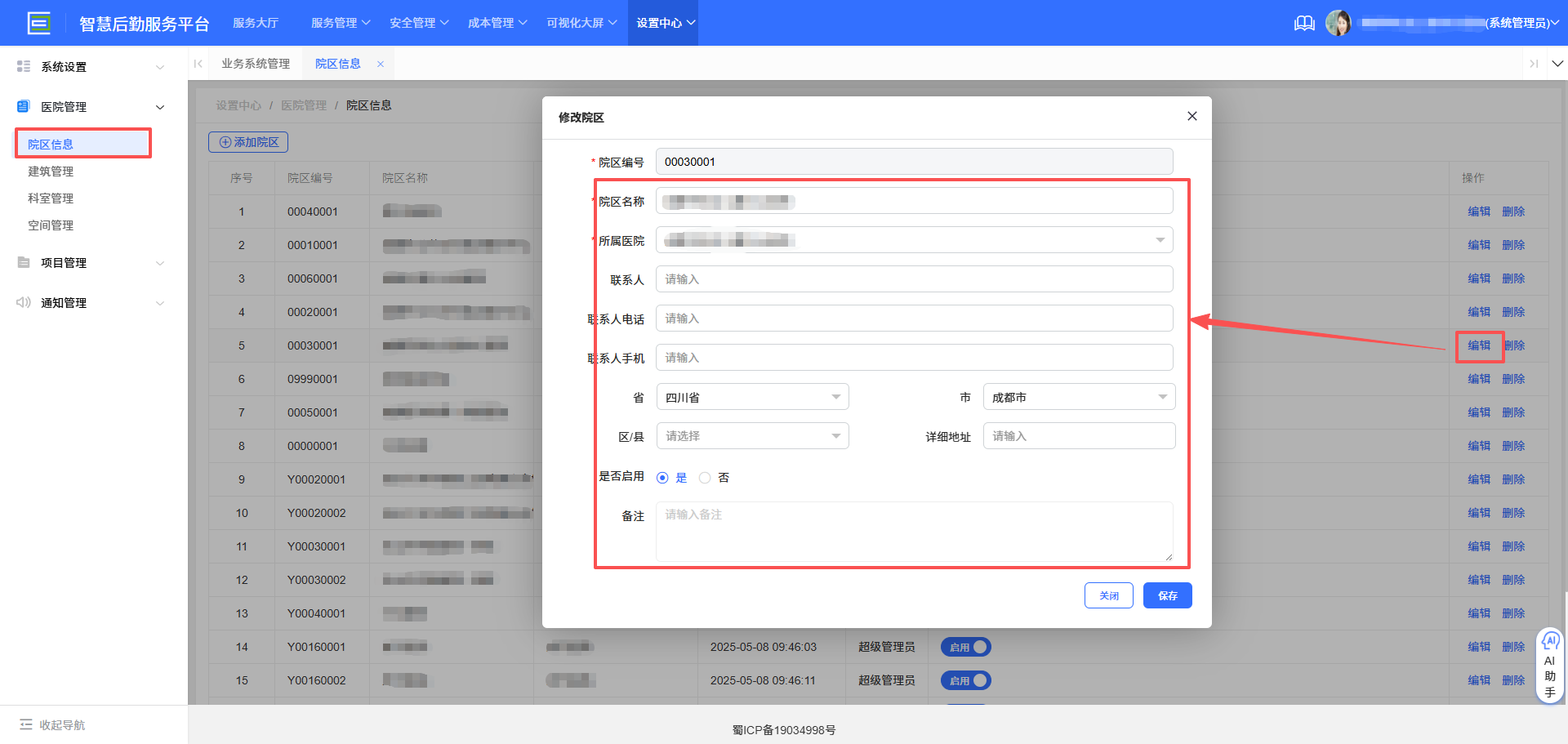Select the 否 radio for 是否启用
The width and height of the screenshot is (1568, 744).
pyautogui.click(x=705, y=477)
